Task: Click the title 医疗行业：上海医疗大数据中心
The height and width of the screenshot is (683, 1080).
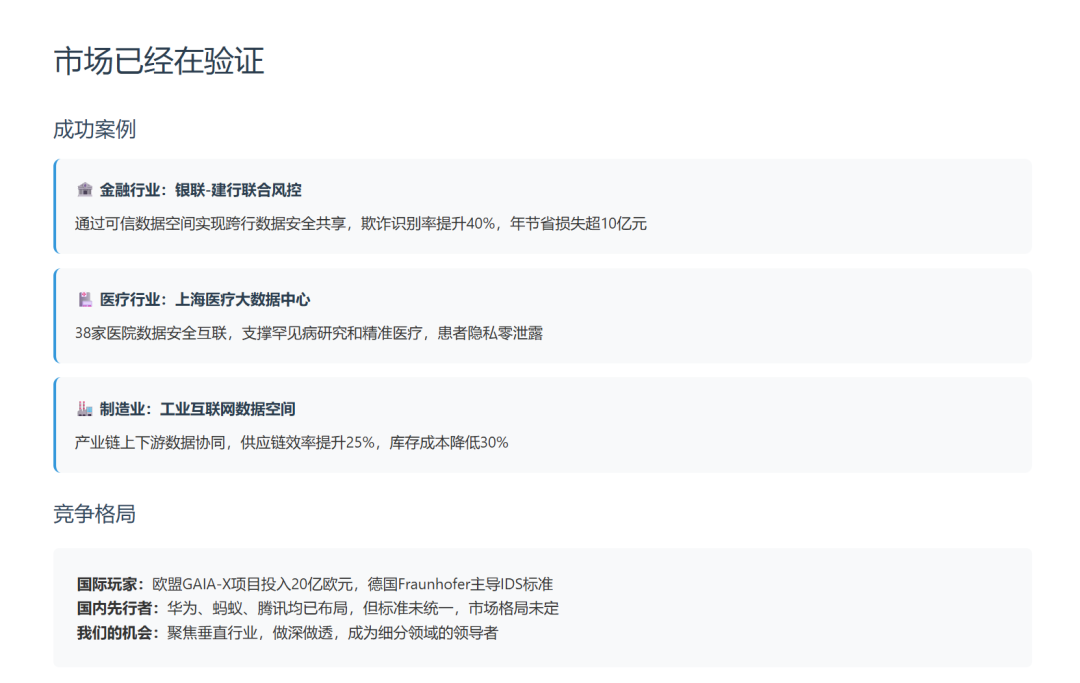Action: click(x=205, y=300)
